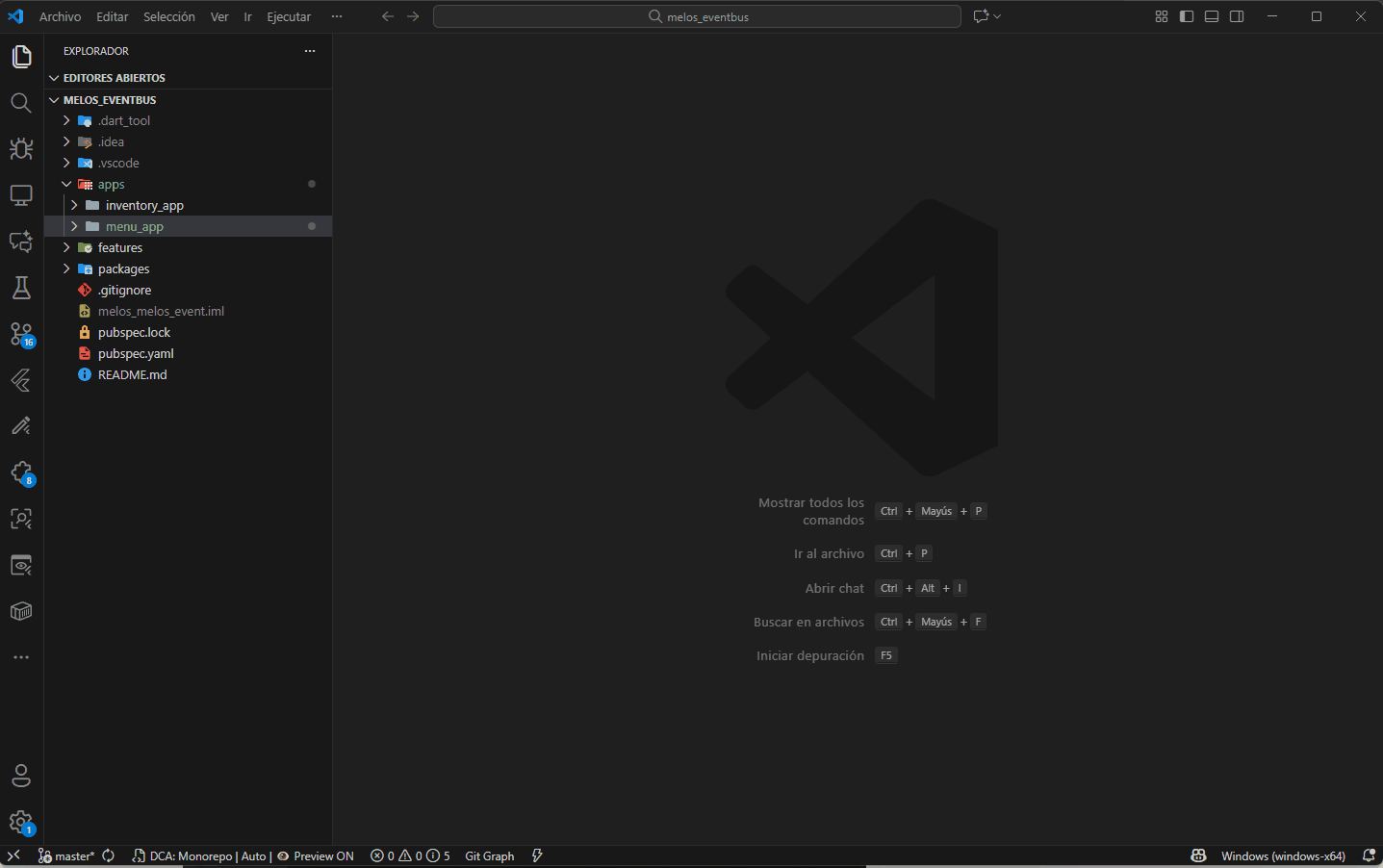Open the Explorer view icon
The height and width of the screenshot is (868, 1383).
(21, 57)
